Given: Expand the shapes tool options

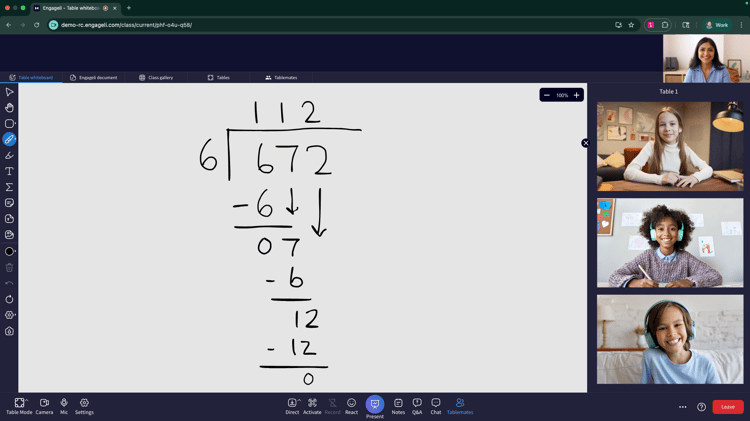Looking at the screenshot, I should click(x=10, y=124).
